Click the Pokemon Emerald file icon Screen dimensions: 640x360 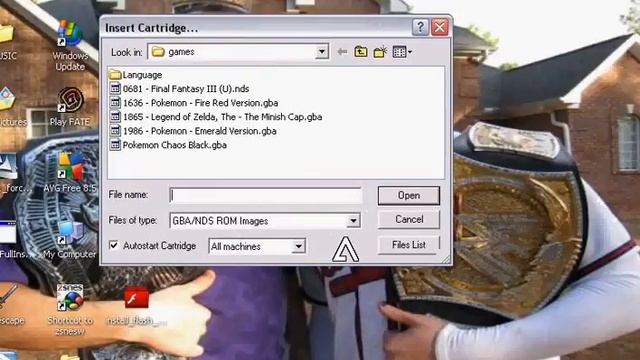tap(115, 131)
